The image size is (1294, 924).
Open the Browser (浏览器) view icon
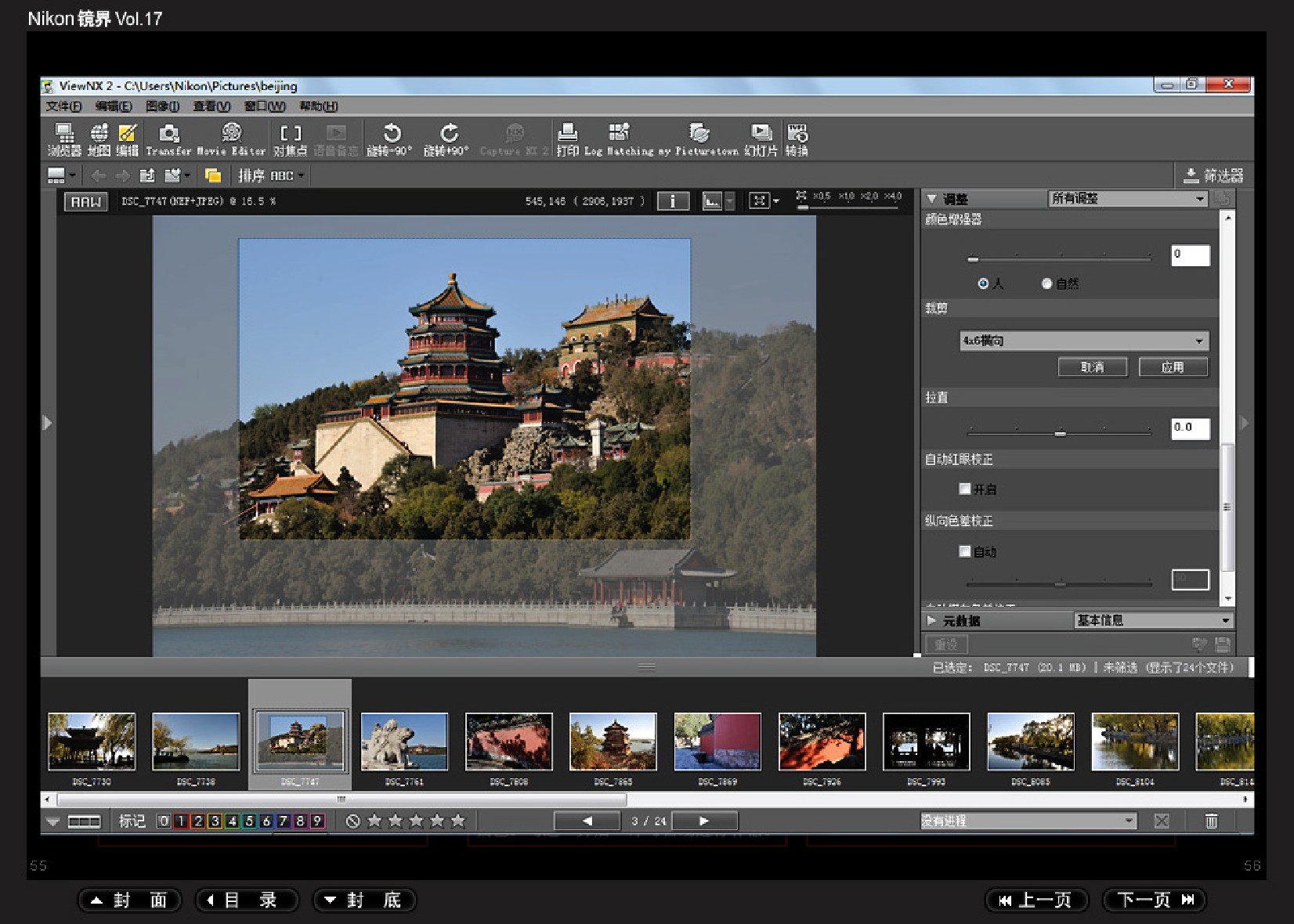point(64,139)
